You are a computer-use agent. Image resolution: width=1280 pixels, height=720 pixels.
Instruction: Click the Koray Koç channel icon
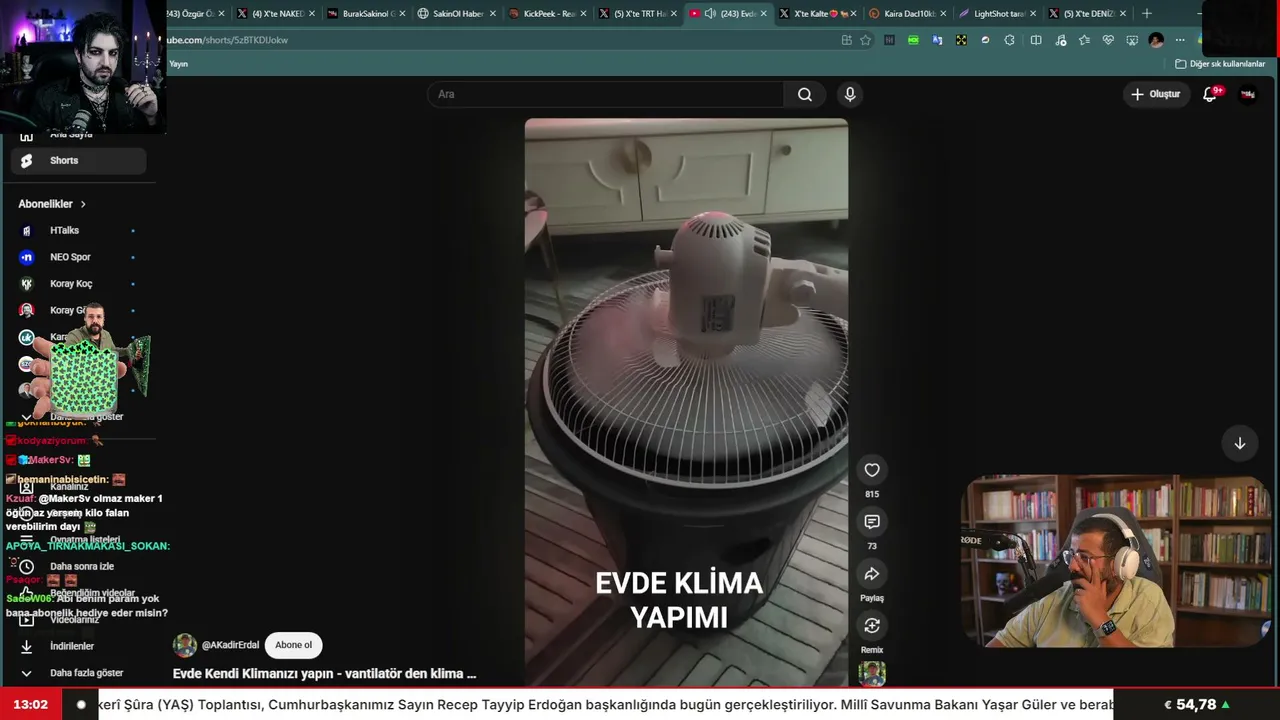click(27, 284)
